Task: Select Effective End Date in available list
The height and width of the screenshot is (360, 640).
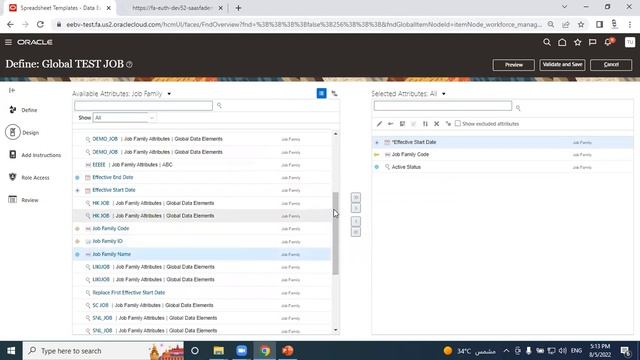Action: [202, 178]
